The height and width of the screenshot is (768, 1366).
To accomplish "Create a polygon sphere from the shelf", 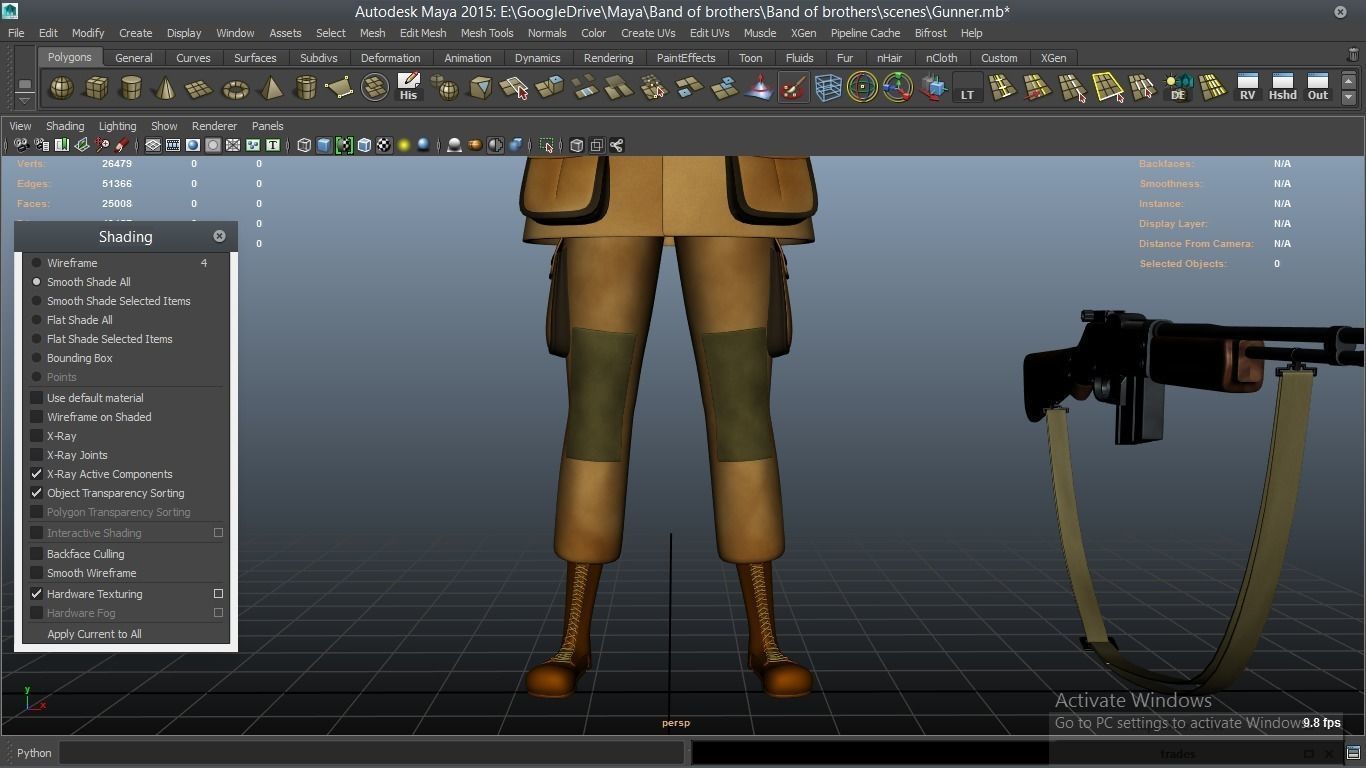I will pos(62,88).
